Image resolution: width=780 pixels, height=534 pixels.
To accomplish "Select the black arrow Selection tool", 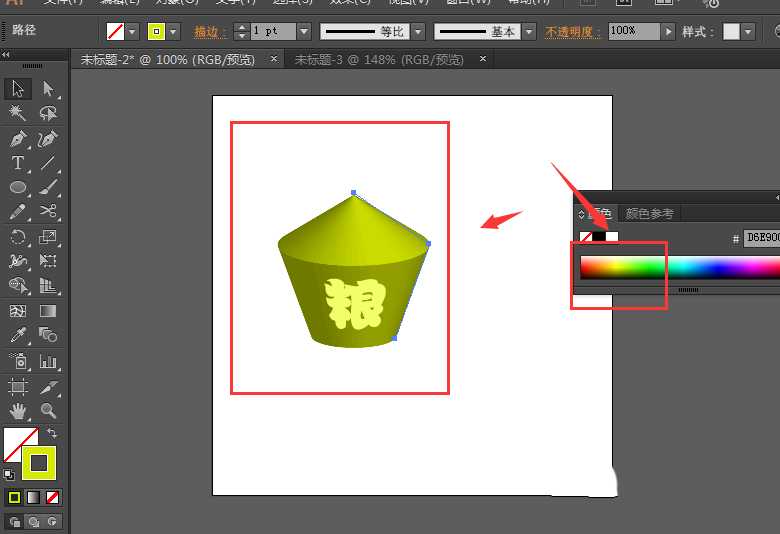I will click(x=18, y=90).
